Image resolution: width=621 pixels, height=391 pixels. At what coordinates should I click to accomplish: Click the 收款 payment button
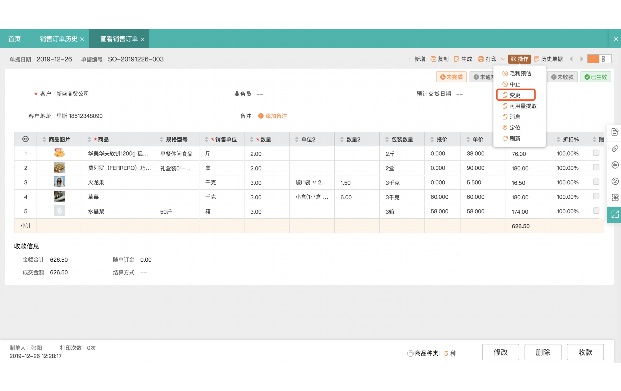585,352
